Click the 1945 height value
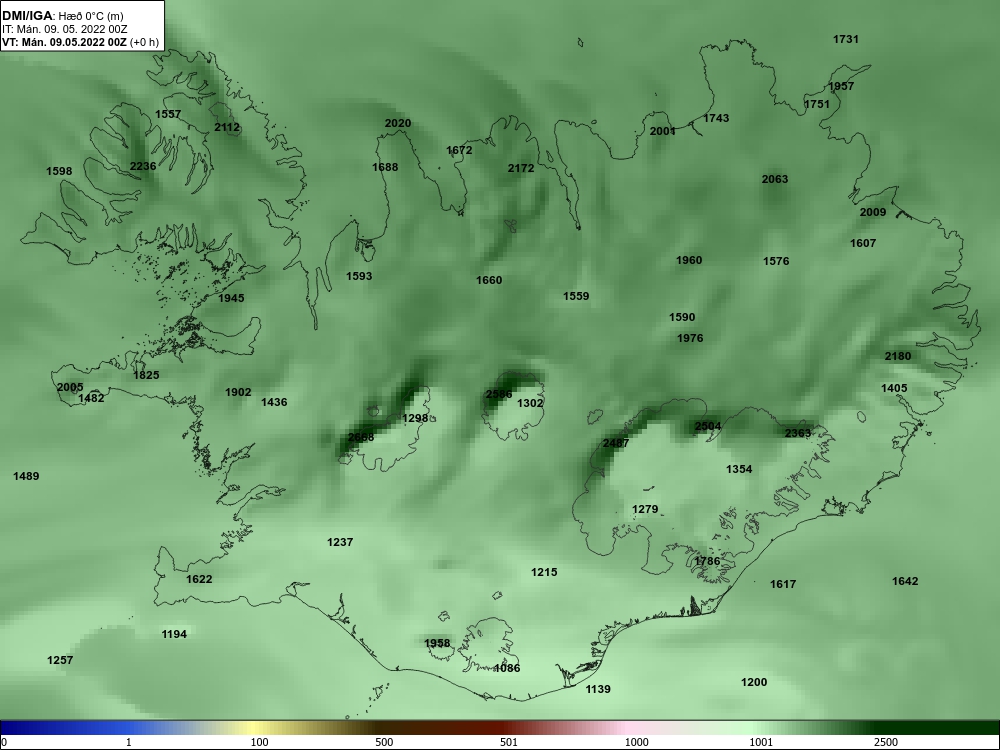Screen dimensions: 1000x750 point(231,298)
